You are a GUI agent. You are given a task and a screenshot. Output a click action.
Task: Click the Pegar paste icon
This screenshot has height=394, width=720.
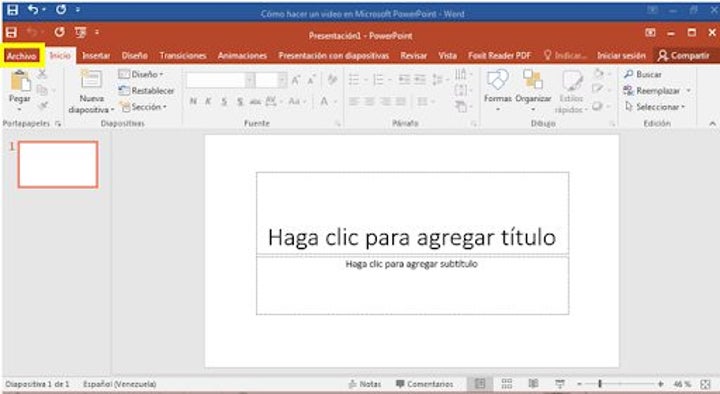pos(20,81)
